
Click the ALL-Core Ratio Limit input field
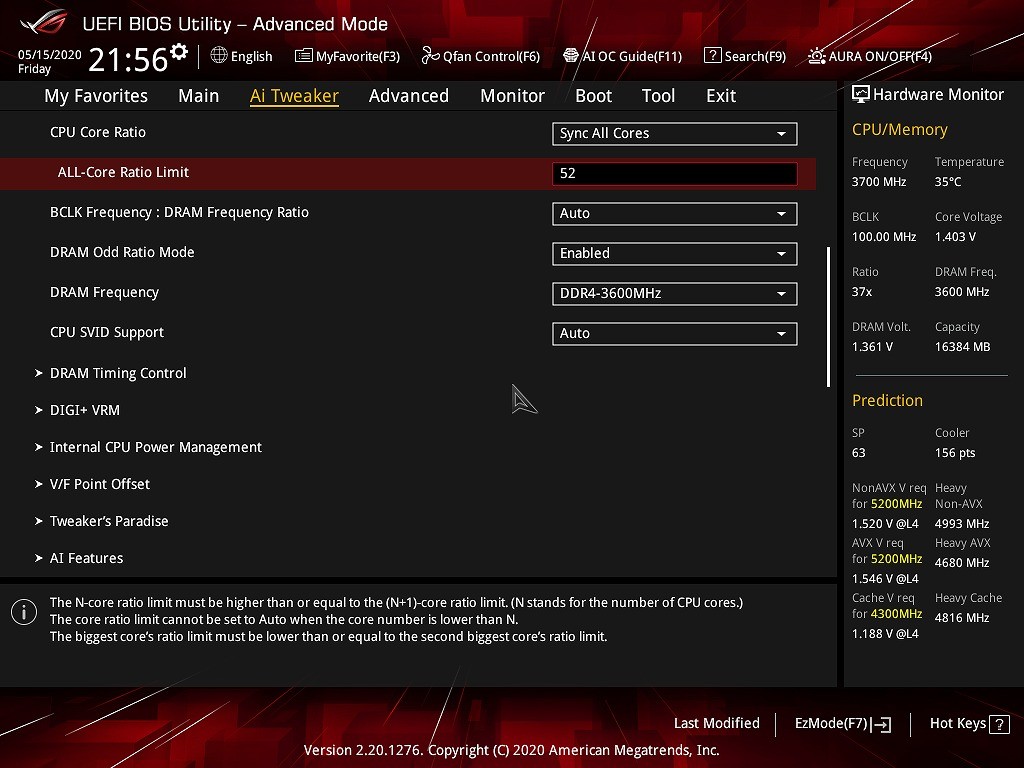tap(674, 173)
